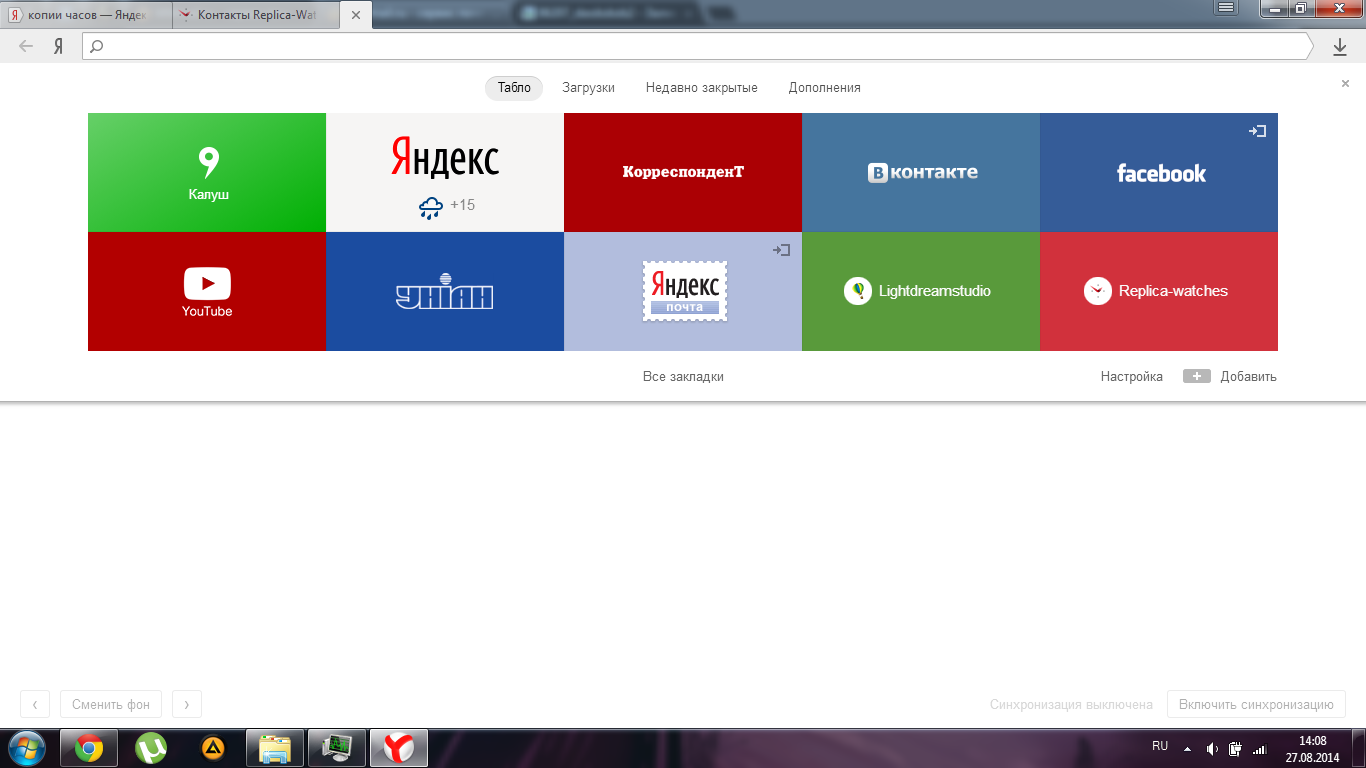The width and height of the screenshot is (1366, 768).
Task: Open the volume control in system tray
Action: (1212, 748)
